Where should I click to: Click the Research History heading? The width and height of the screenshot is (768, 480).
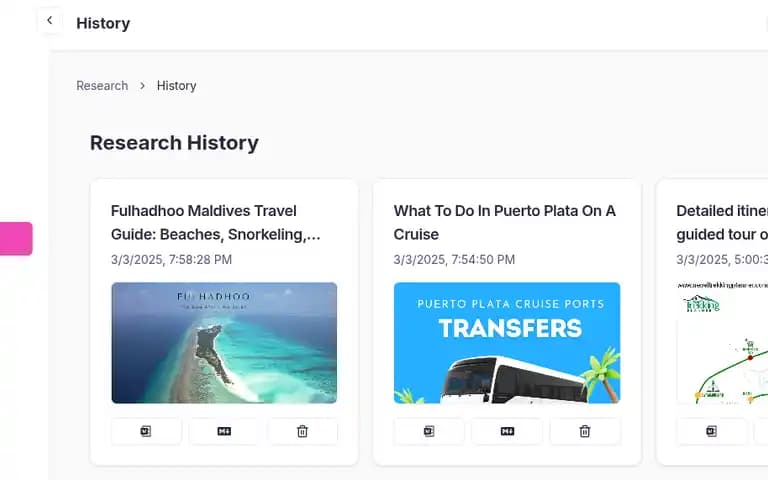[174, 143]
